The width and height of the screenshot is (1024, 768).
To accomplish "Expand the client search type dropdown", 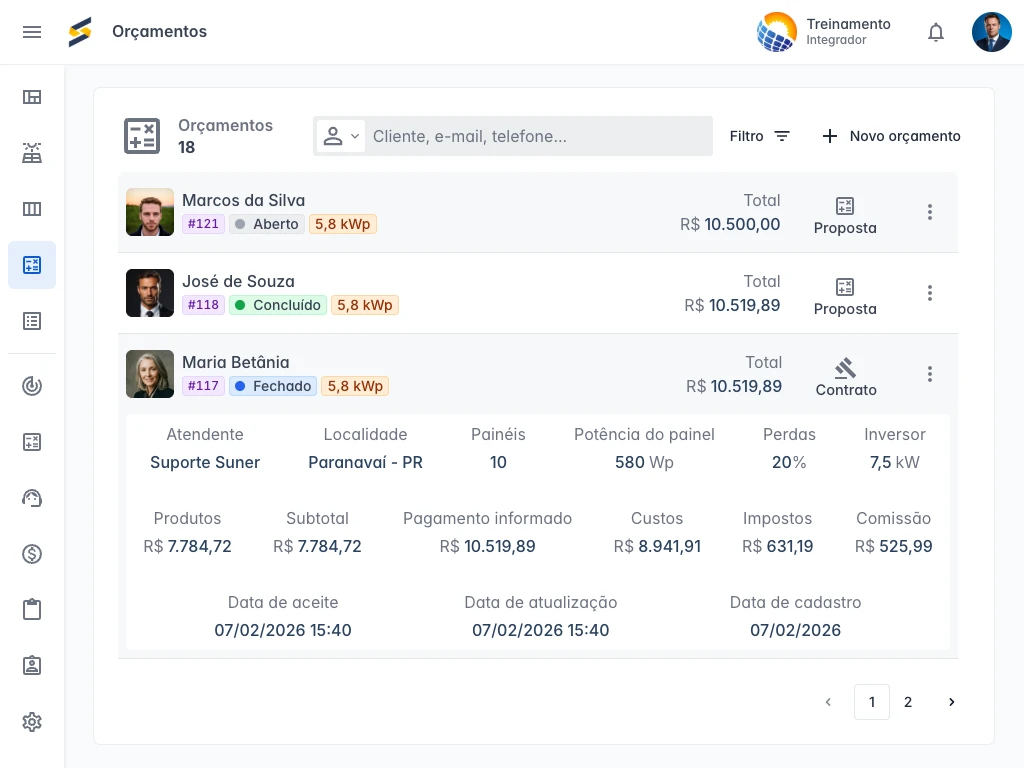I will point(341,136).
